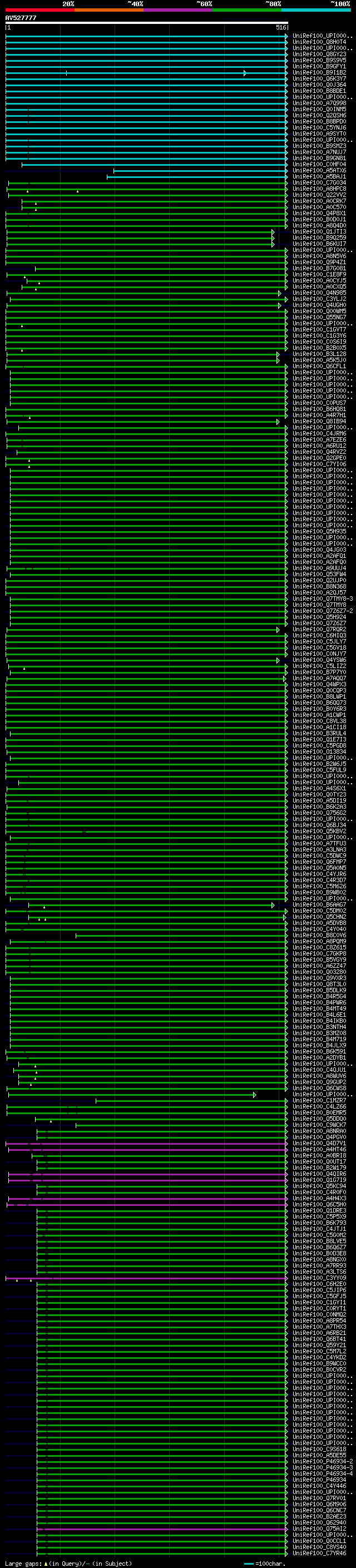
Task: Click hit UniRef100_B9Q259
Action: click(x=319, y=238)
